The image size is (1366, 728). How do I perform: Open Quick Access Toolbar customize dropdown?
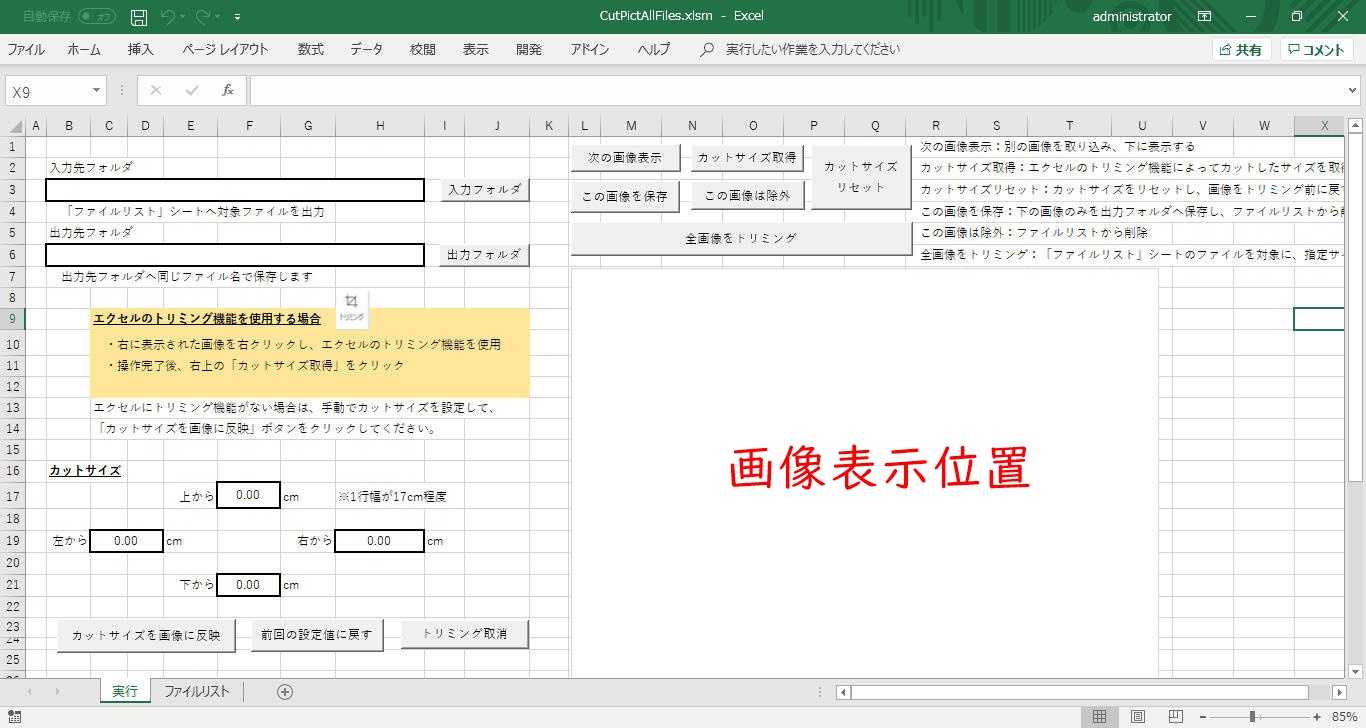[x=237, y=17]
